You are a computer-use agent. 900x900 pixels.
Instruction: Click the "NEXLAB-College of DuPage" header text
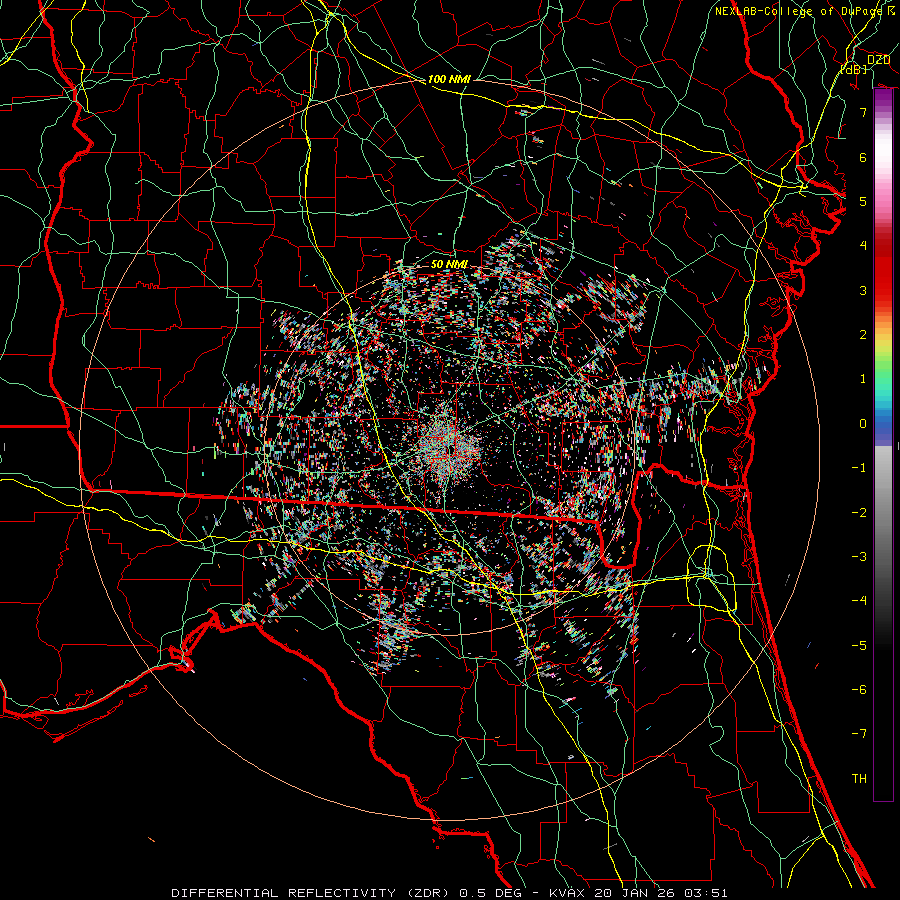tap(798, 11)
